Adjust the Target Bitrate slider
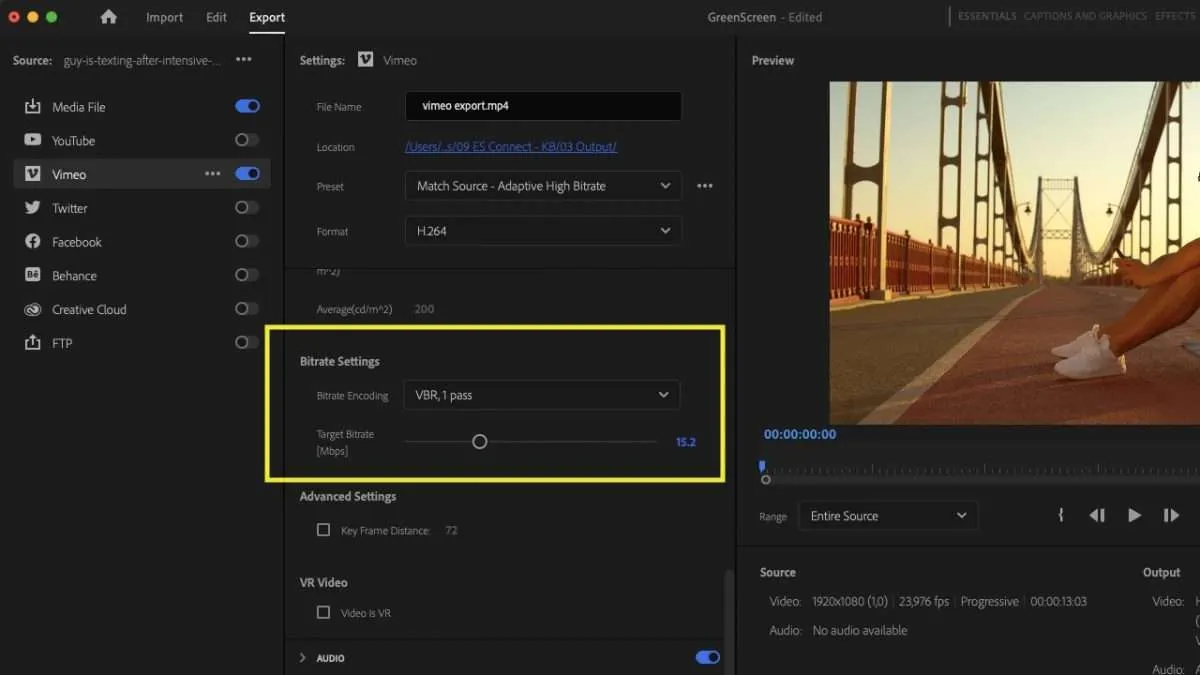Screen dimensions: 1200x675 (479, 440)
